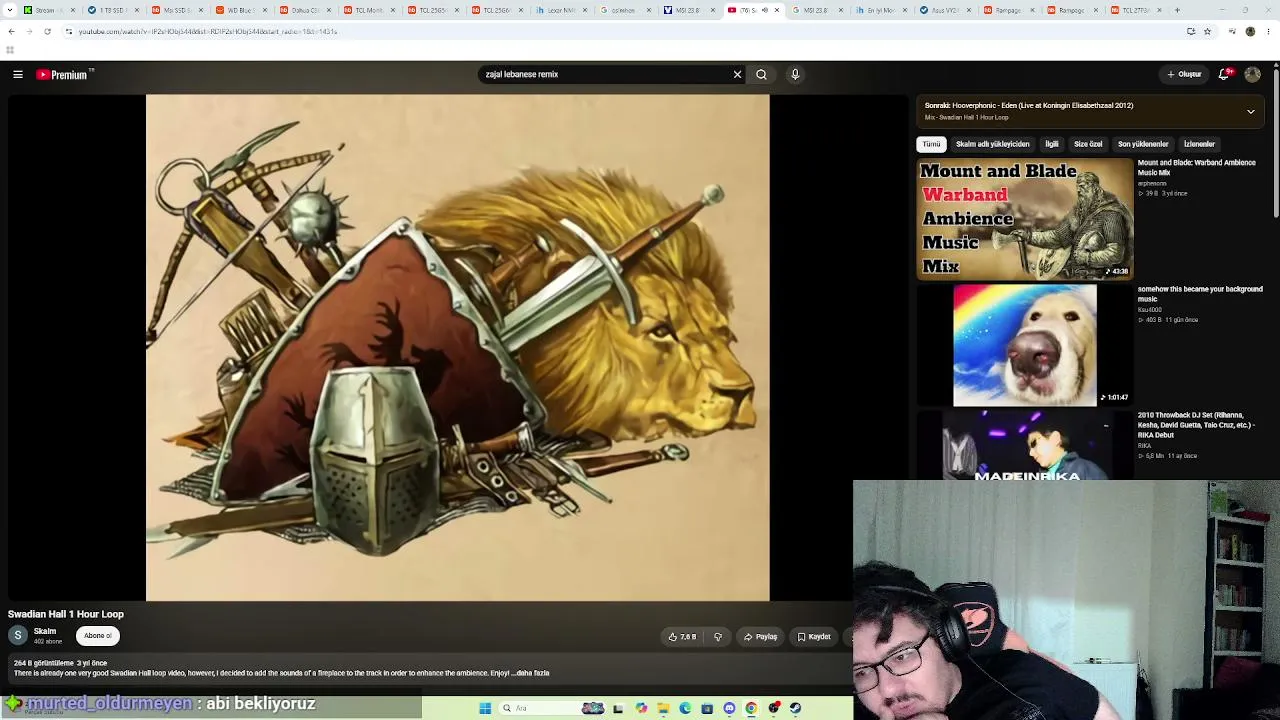Viewport: 1280px width, 720px height.
Task: Open the Chrome apps grid shortcut
Action: click(x=10, y=50)
